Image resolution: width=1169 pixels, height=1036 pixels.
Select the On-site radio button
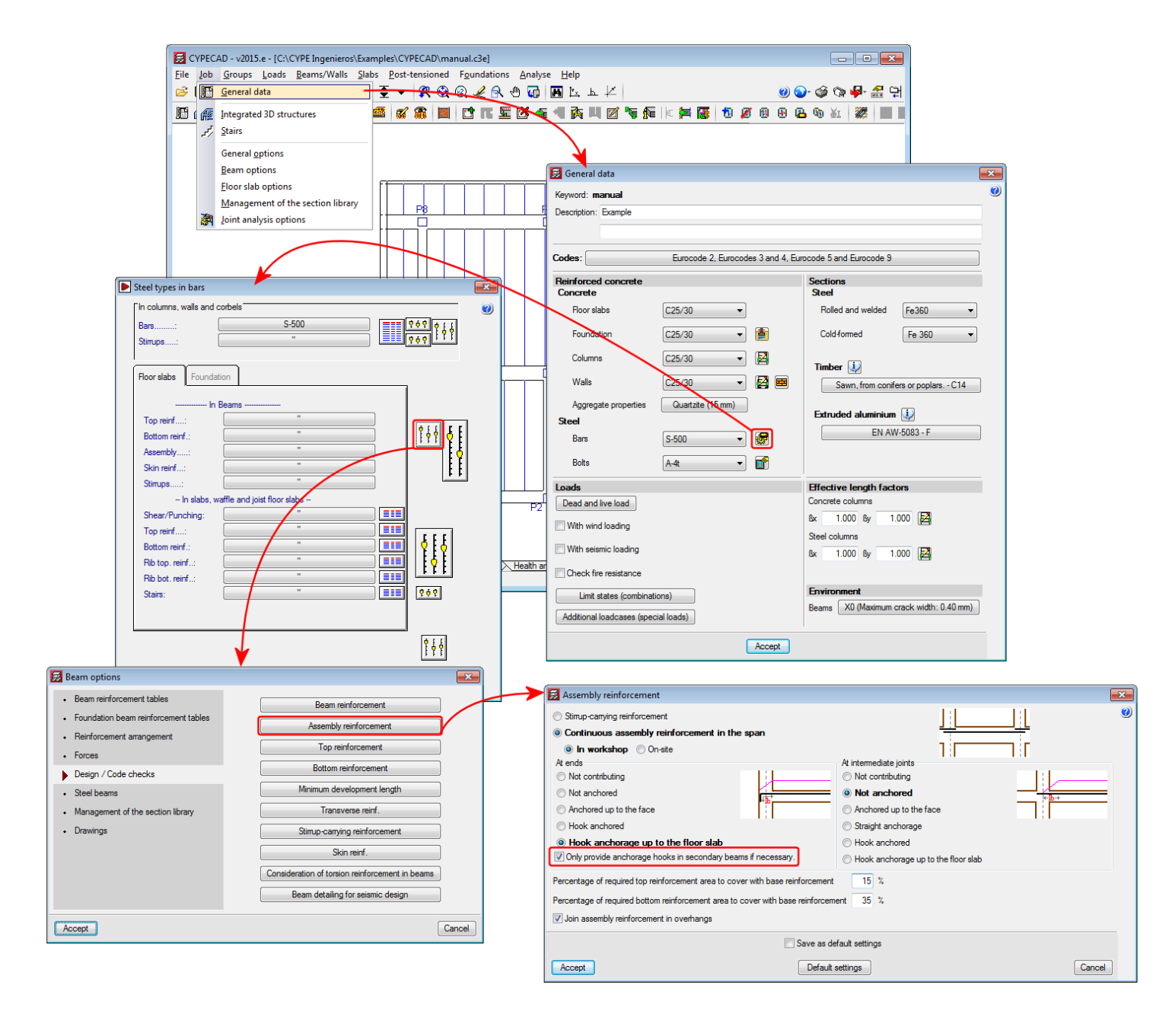coord(642,749)
